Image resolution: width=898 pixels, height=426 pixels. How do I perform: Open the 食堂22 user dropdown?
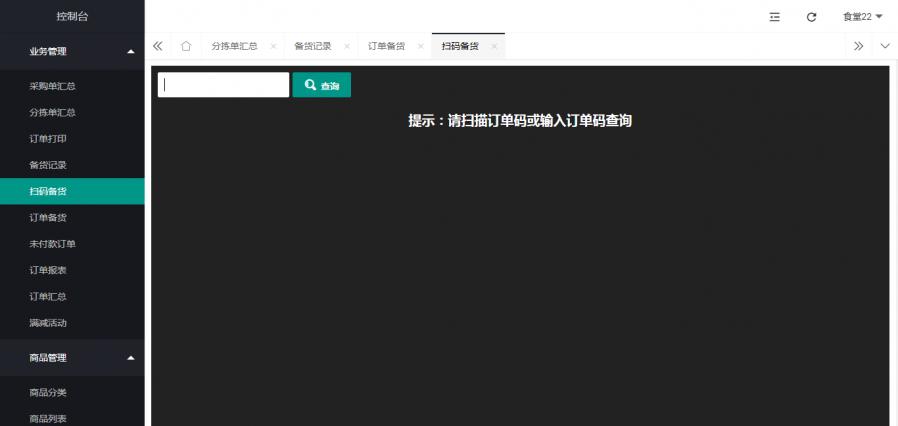[862, 17]
